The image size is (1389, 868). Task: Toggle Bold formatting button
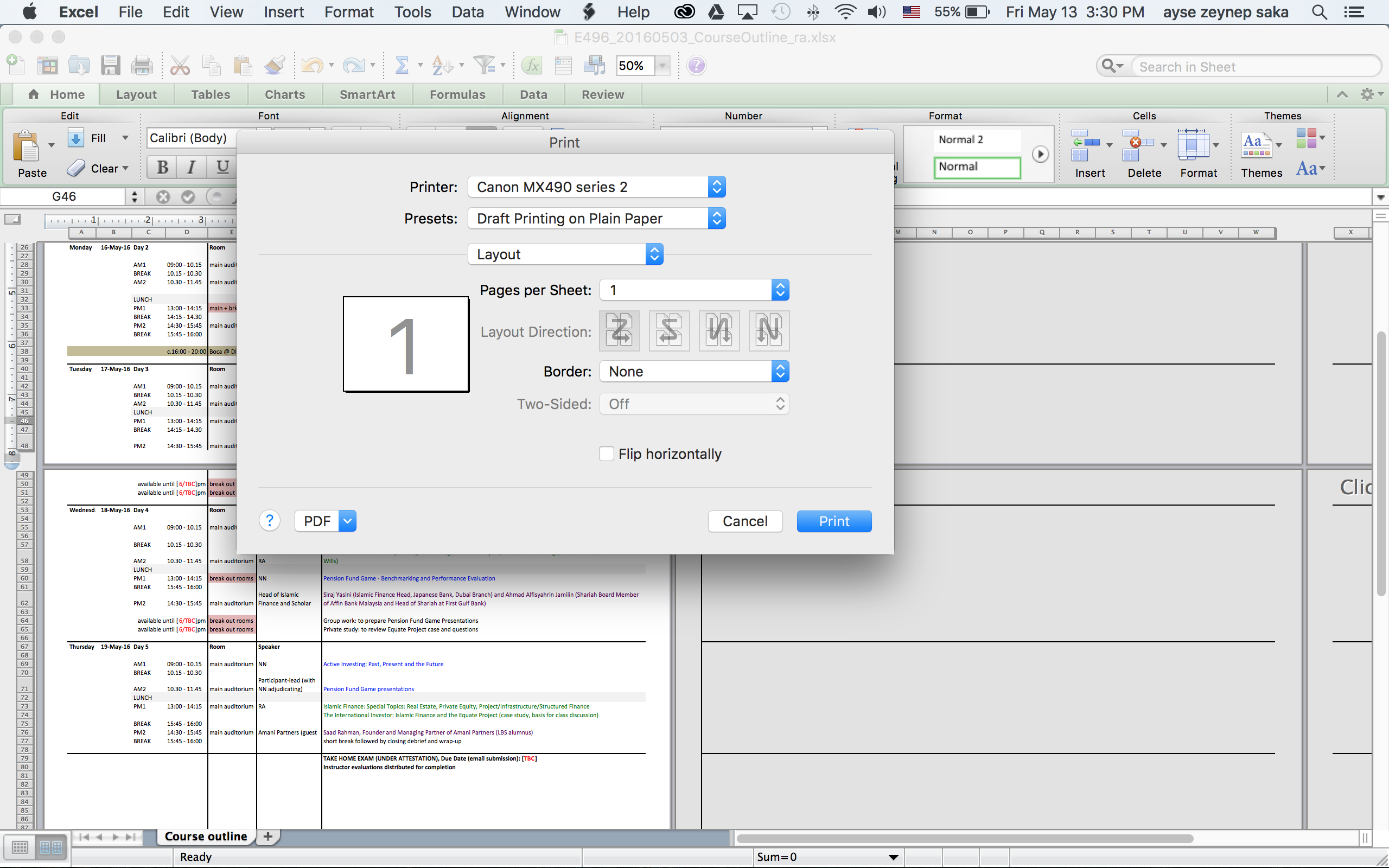(x=162, y=167)
